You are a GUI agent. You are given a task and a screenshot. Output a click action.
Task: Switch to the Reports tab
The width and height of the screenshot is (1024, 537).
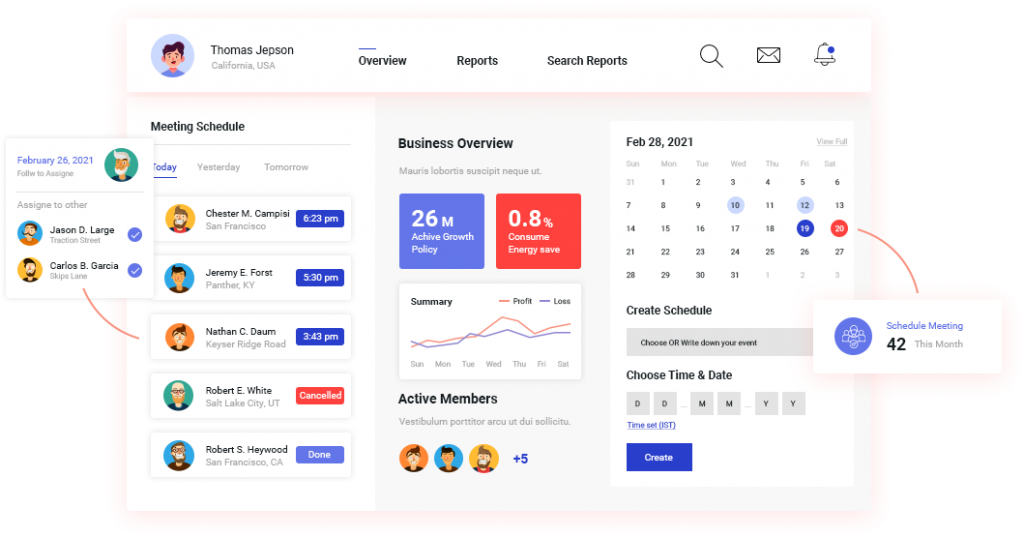click(477, 61)
